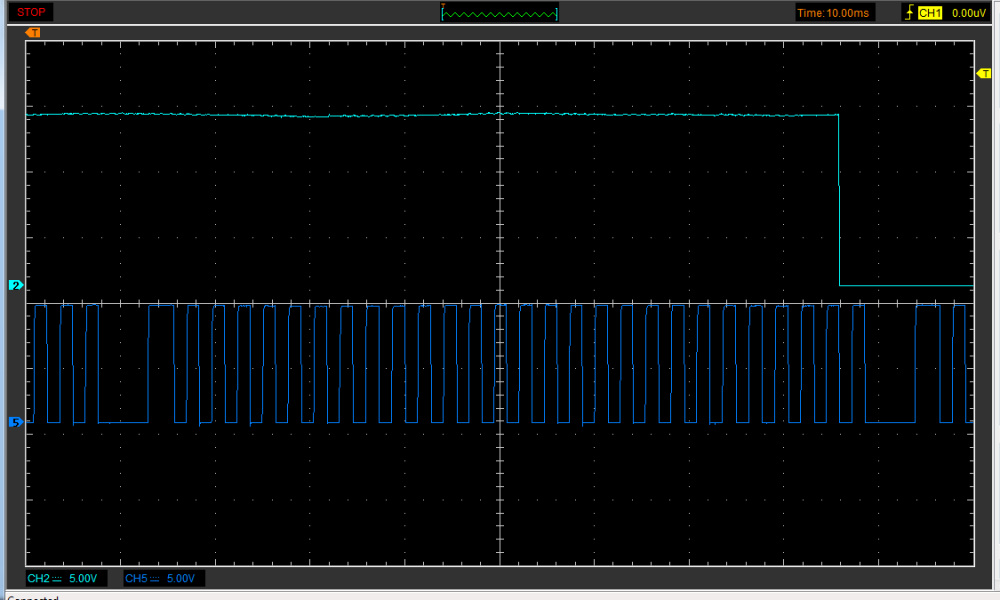Viewport: 1000px width, 600px height.
Task: Click the Connected status bar text
Action: 32,597
